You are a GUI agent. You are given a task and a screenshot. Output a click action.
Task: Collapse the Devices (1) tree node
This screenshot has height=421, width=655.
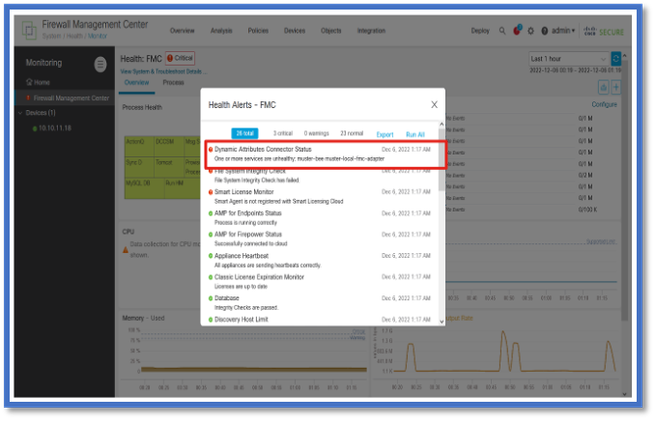coord(20,113)
